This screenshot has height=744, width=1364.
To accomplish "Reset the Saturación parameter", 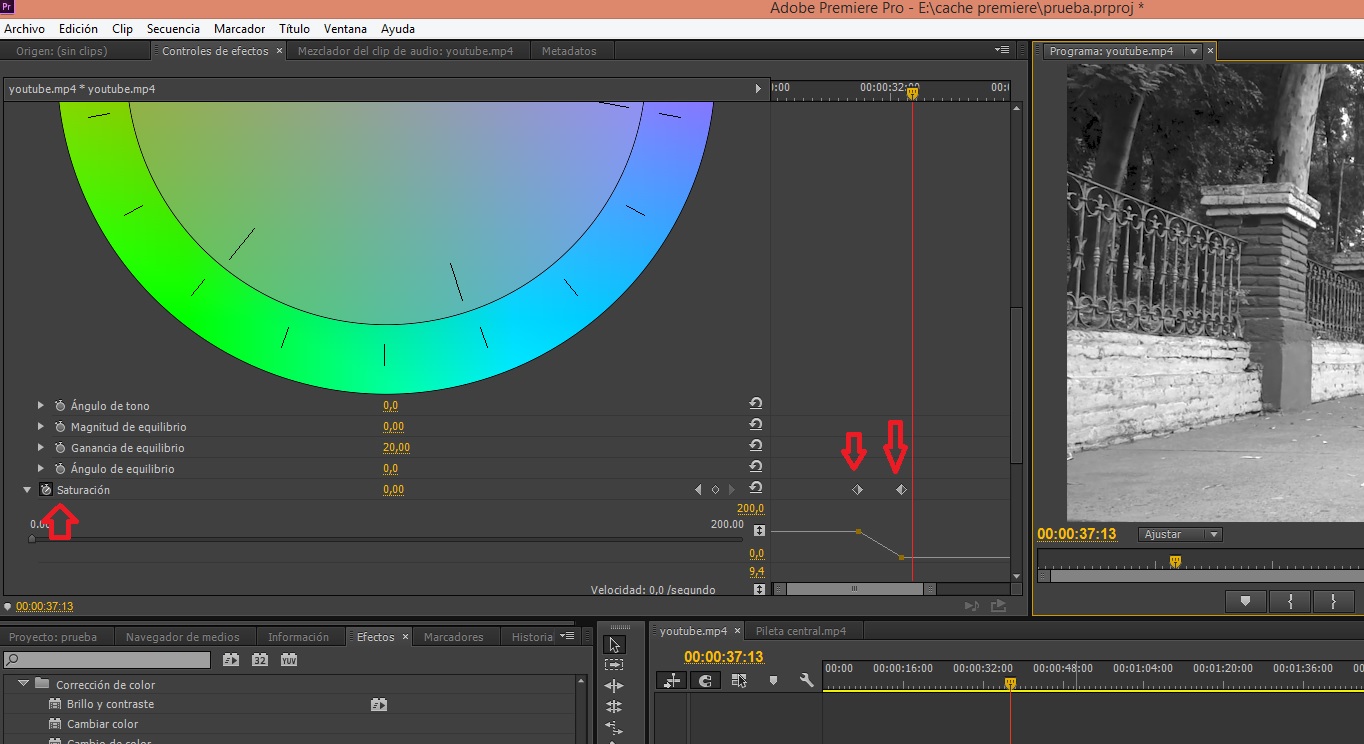I will click(x=756, y=488).
